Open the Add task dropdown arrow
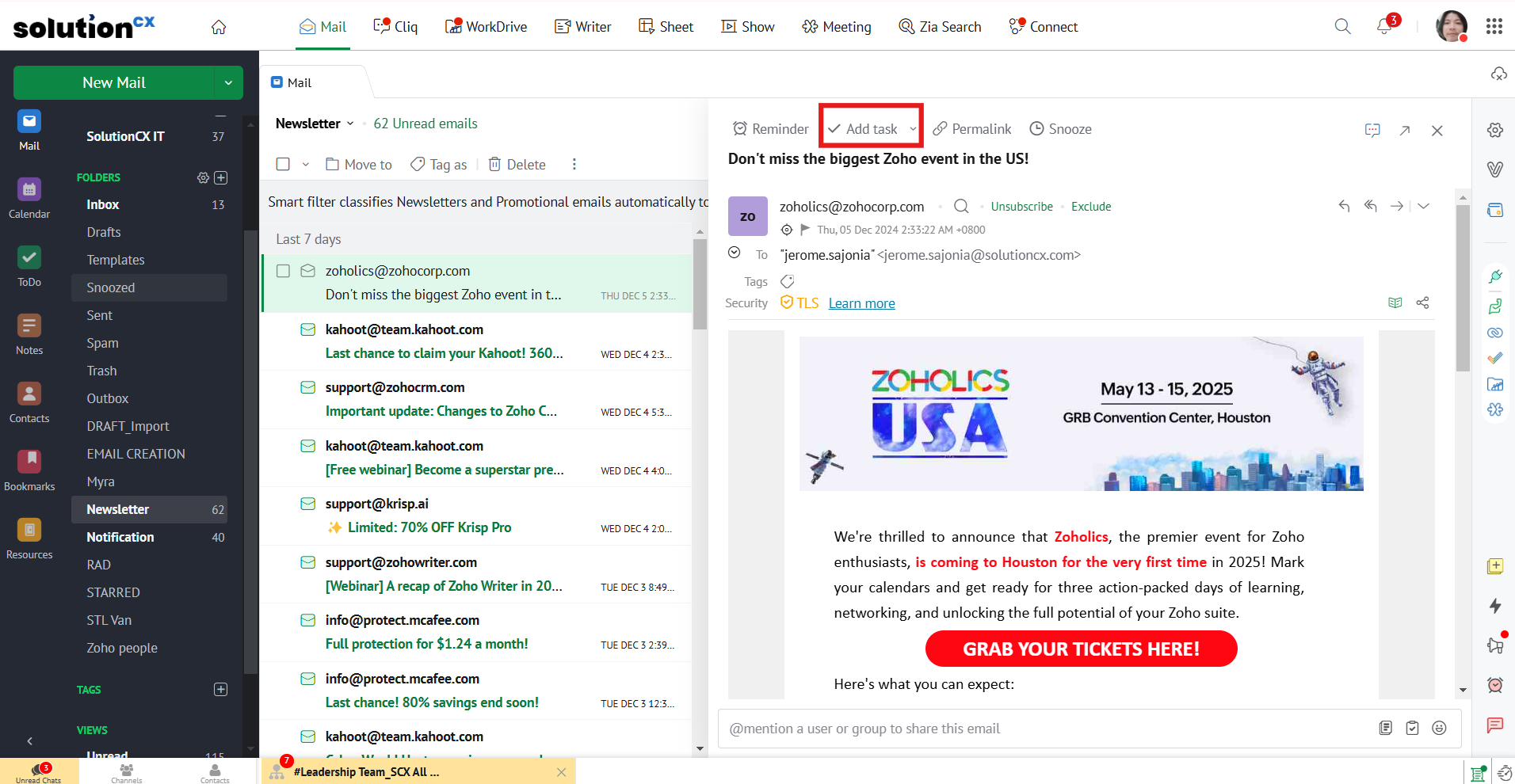The width and height of the screenshot is (1515, 784). coord(913,129)
